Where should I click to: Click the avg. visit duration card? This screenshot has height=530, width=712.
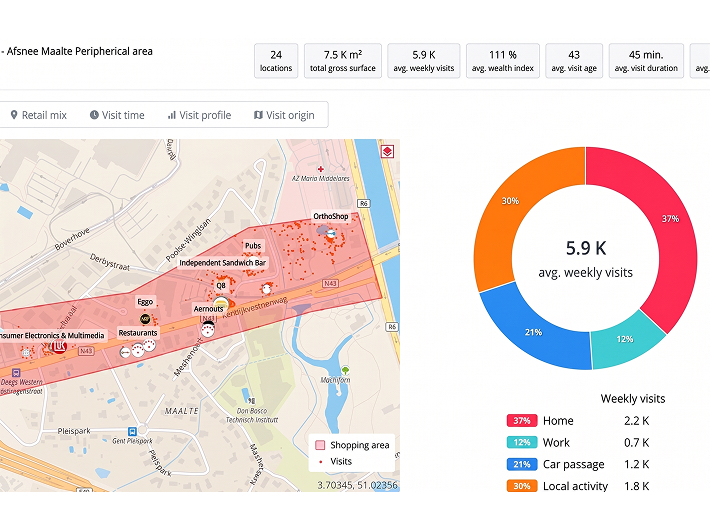(x=646, y=61)
